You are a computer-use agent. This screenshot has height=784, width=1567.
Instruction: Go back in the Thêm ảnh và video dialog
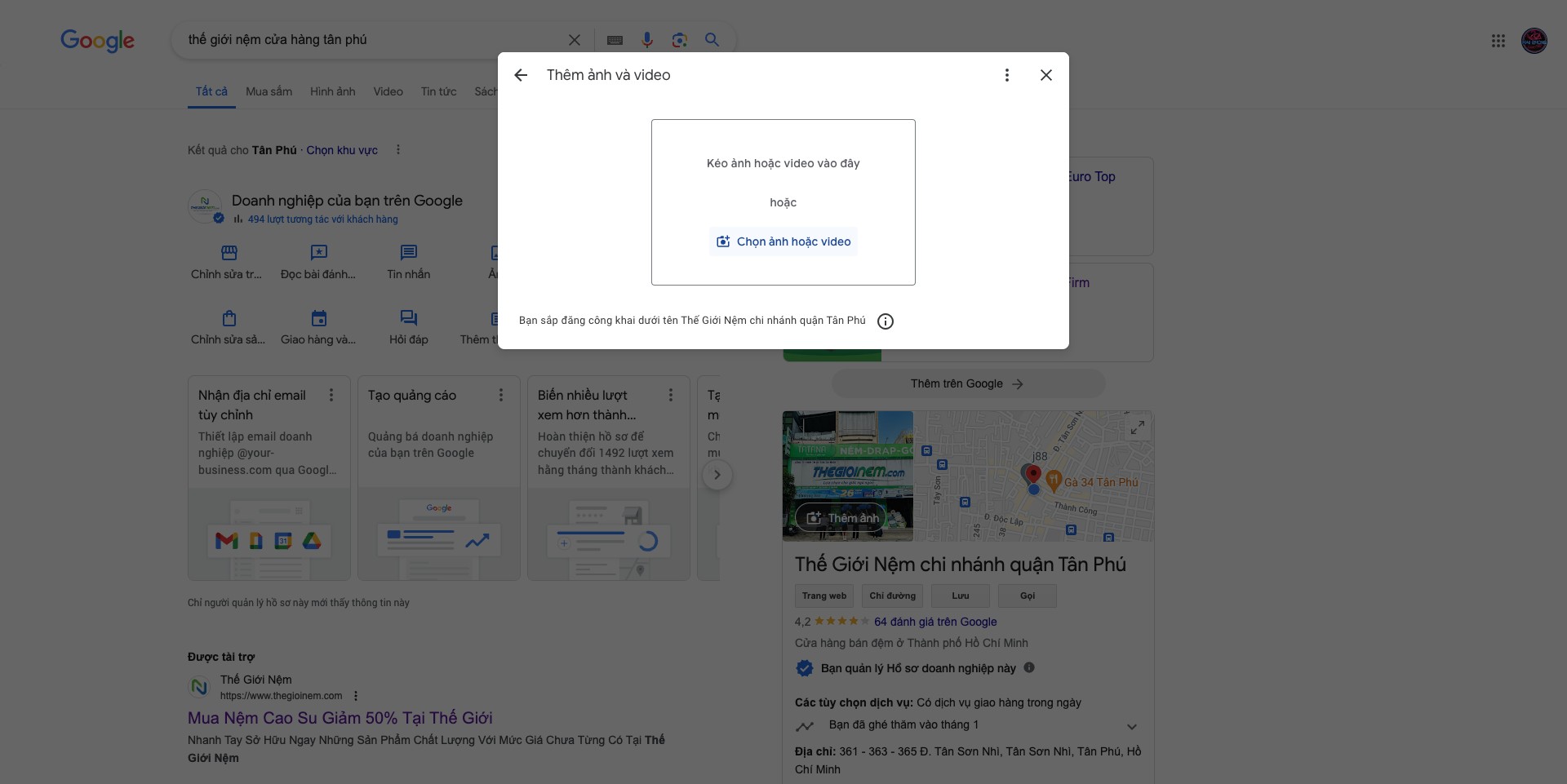pos(521,75)
